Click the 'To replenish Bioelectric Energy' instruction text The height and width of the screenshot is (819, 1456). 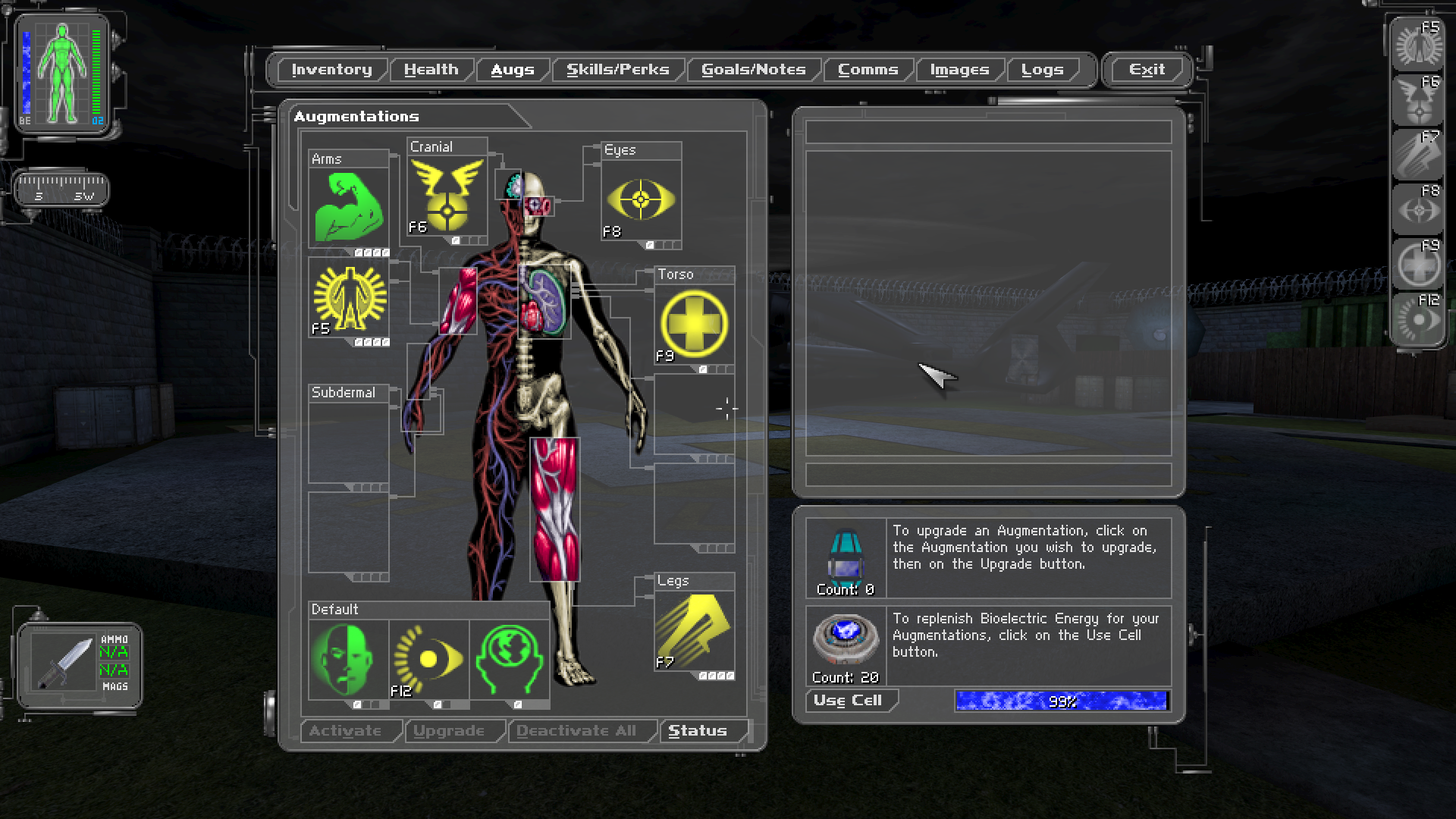pos(1026,635)
